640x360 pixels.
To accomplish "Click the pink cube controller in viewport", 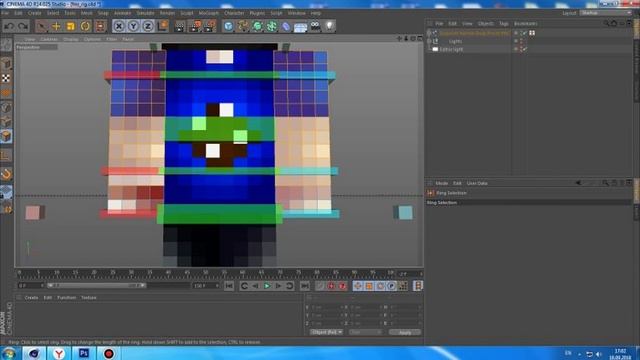I will 35,213.
